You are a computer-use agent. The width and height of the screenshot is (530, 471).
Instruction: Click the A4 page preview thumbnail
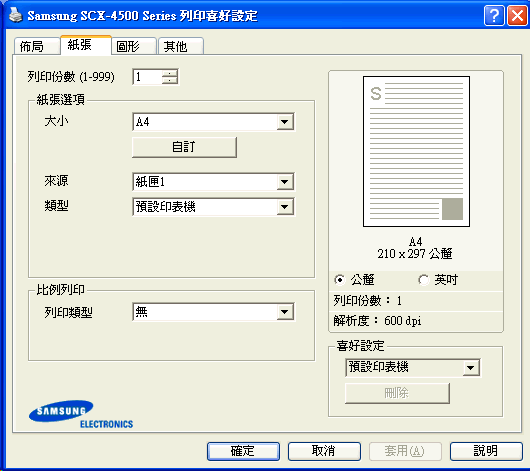(416, 151)
